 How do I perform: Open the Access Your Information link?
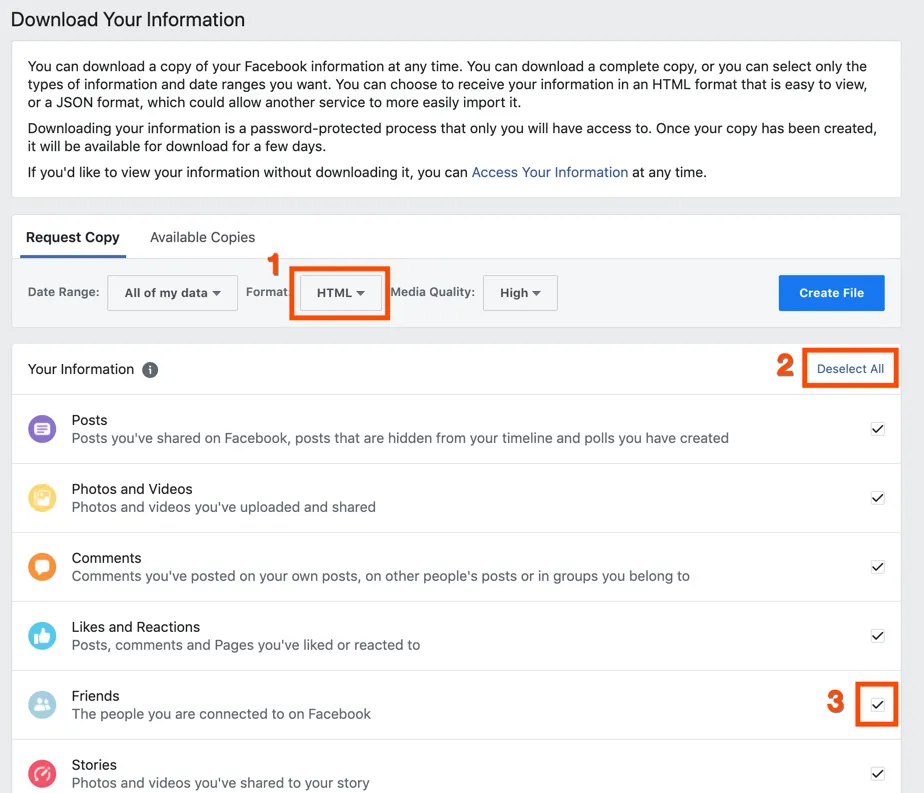click(549, 172)
